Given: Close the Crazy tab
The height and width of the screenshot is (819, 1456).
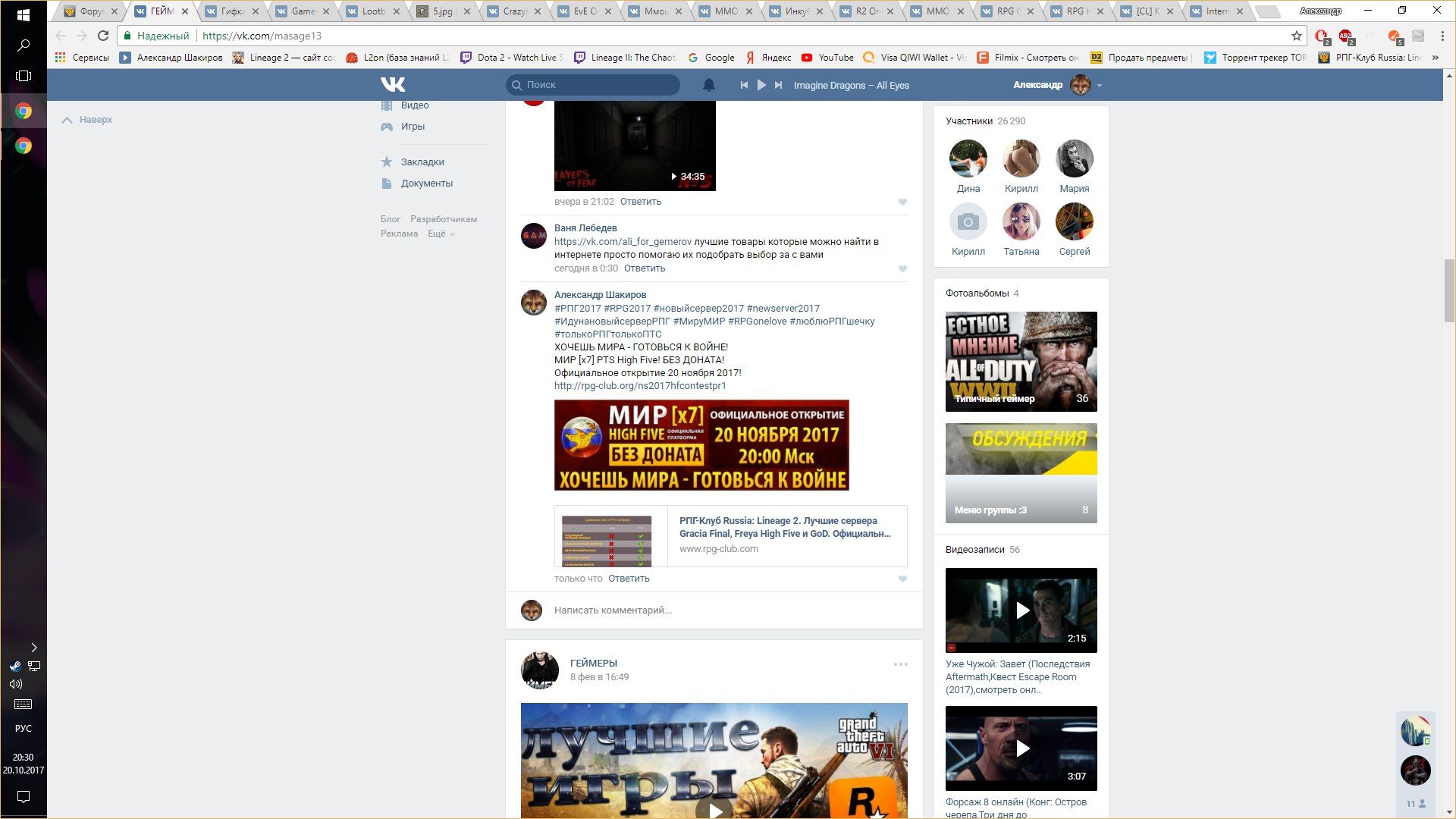Looking at the screenshot, I should (537, 11).
